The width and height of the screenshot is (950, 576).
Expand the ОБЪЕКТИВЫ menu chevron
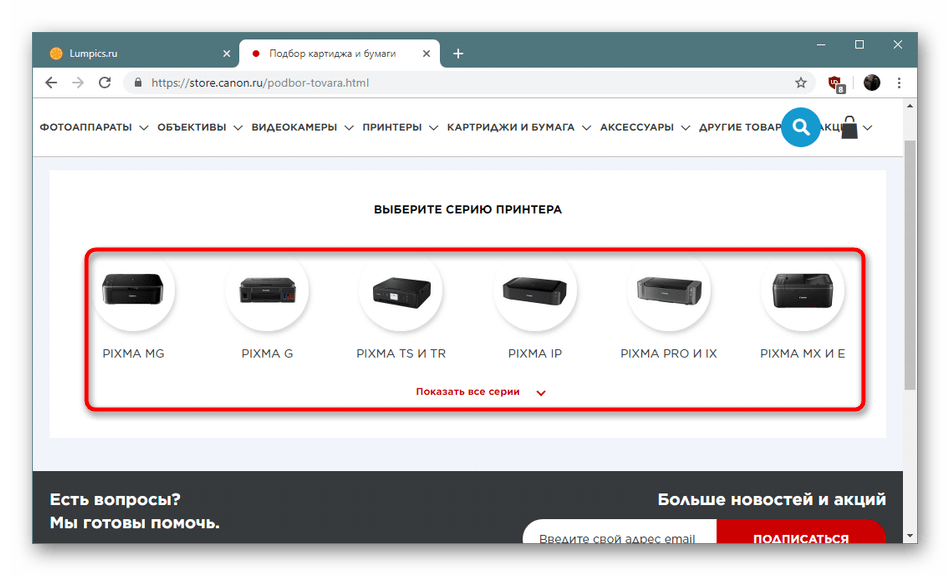click(x=238, y=128)
